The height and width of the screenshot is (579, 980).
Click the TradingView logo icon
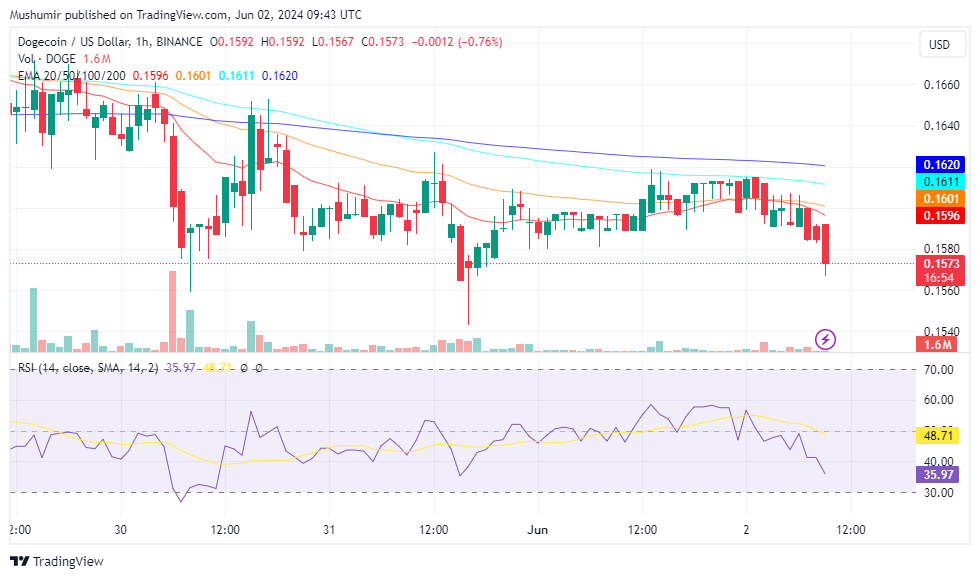(x=20, y=562)
